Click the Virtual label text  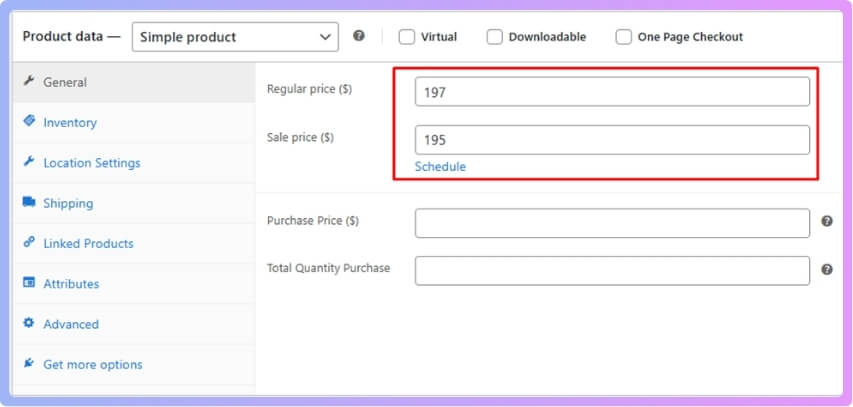pos(439,37)
